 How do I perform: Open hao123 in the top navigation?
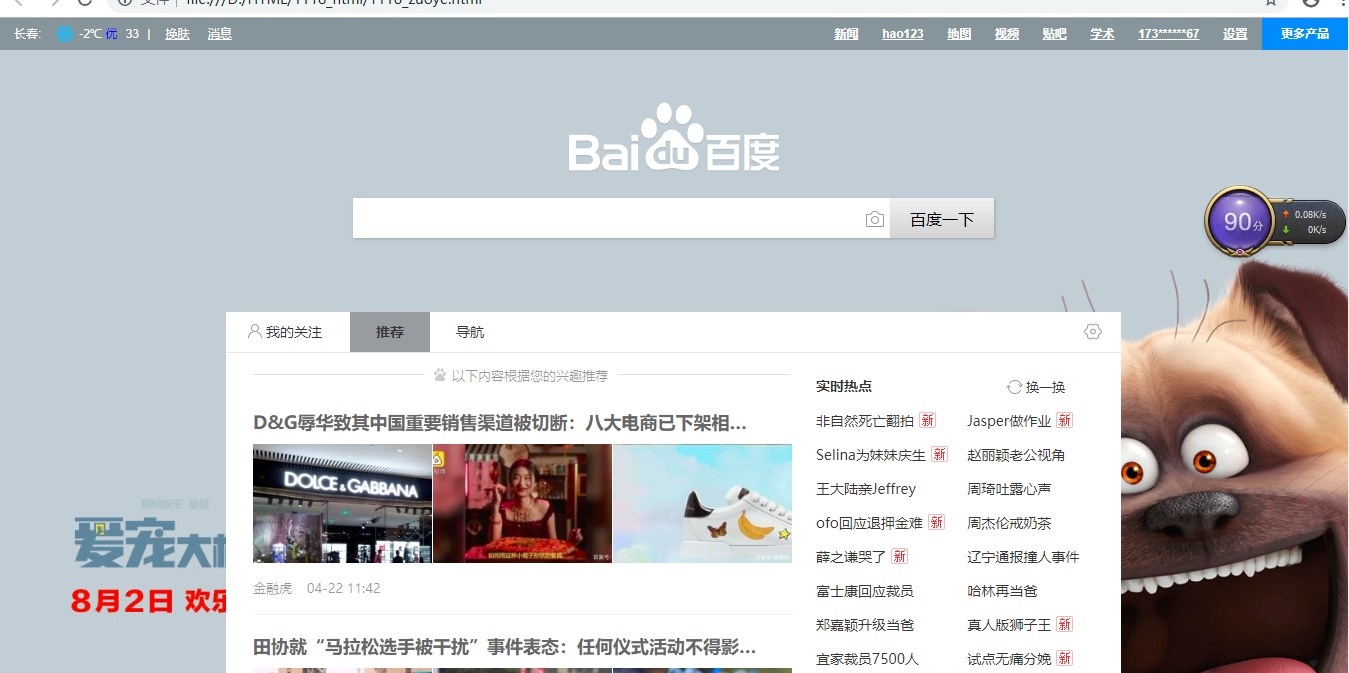click(x=903, y=34)
